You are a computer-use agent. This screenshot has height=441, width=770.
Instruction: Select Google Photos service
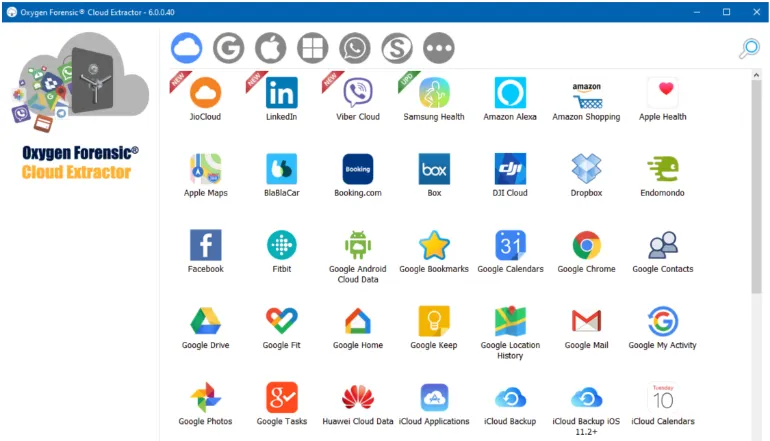point(205,403)
